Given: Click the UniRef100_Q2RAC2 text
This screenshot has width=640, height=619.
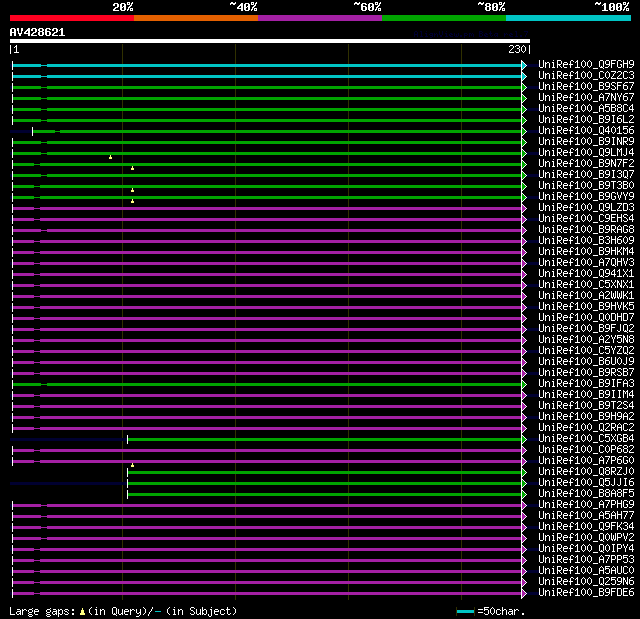Looking at the screenshot, I should [586, 428].
